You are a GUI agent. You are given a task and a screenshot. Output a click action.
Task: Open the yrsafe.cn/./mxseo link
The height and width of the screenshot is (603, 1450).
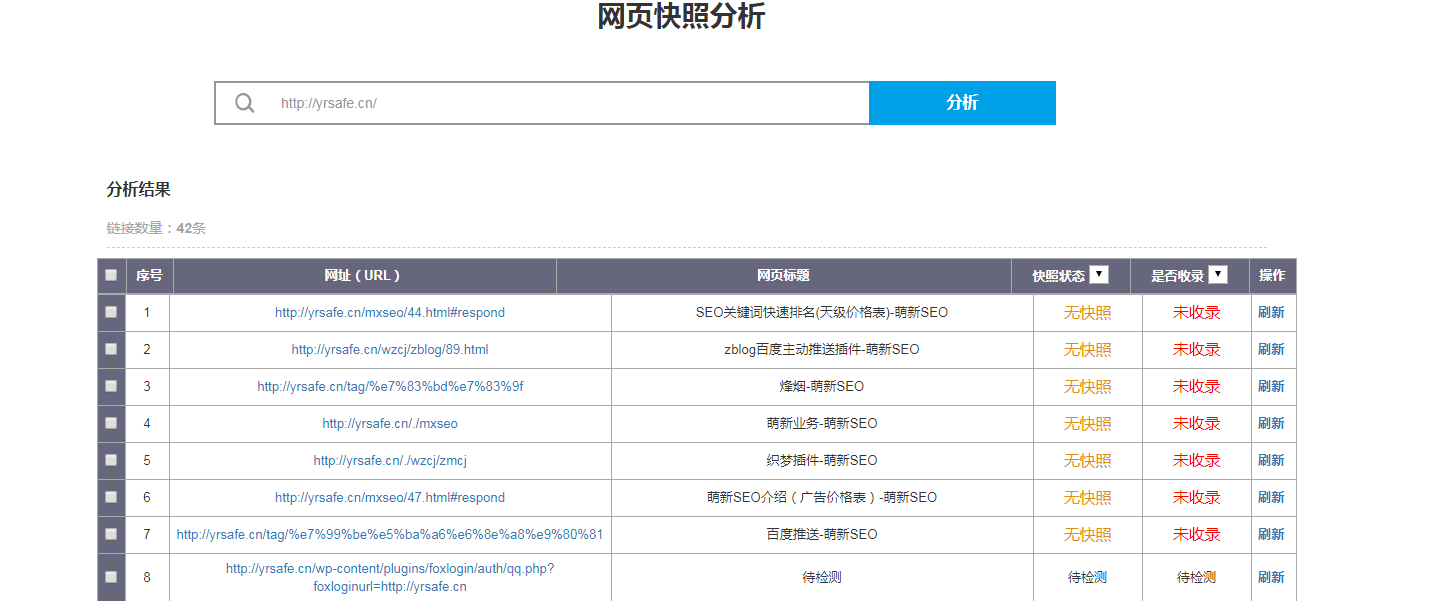pos(390,424)
